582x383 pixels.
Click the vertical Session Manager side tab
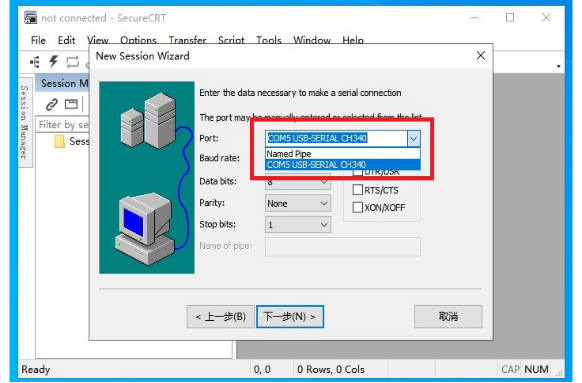point(24,122)
